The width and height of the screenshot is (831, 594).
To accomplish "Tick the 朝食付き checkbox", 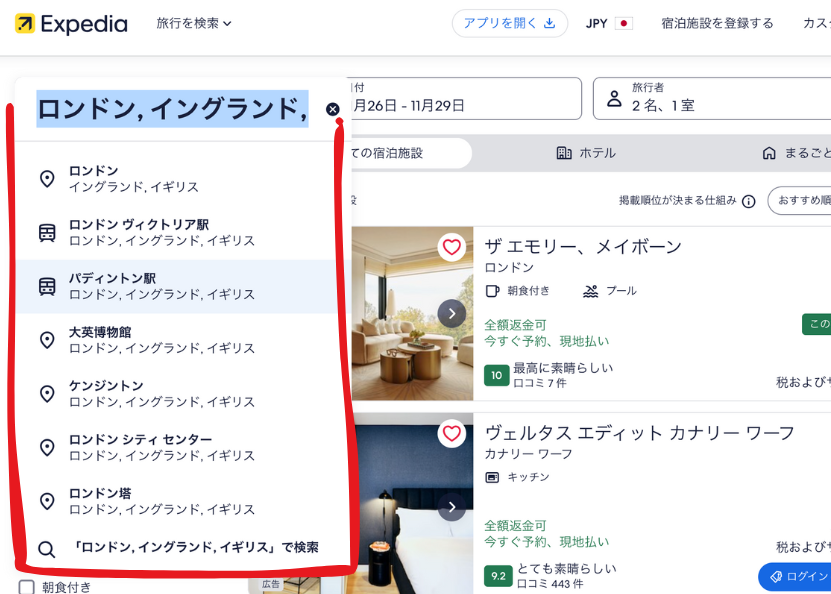I will point(27,587).
